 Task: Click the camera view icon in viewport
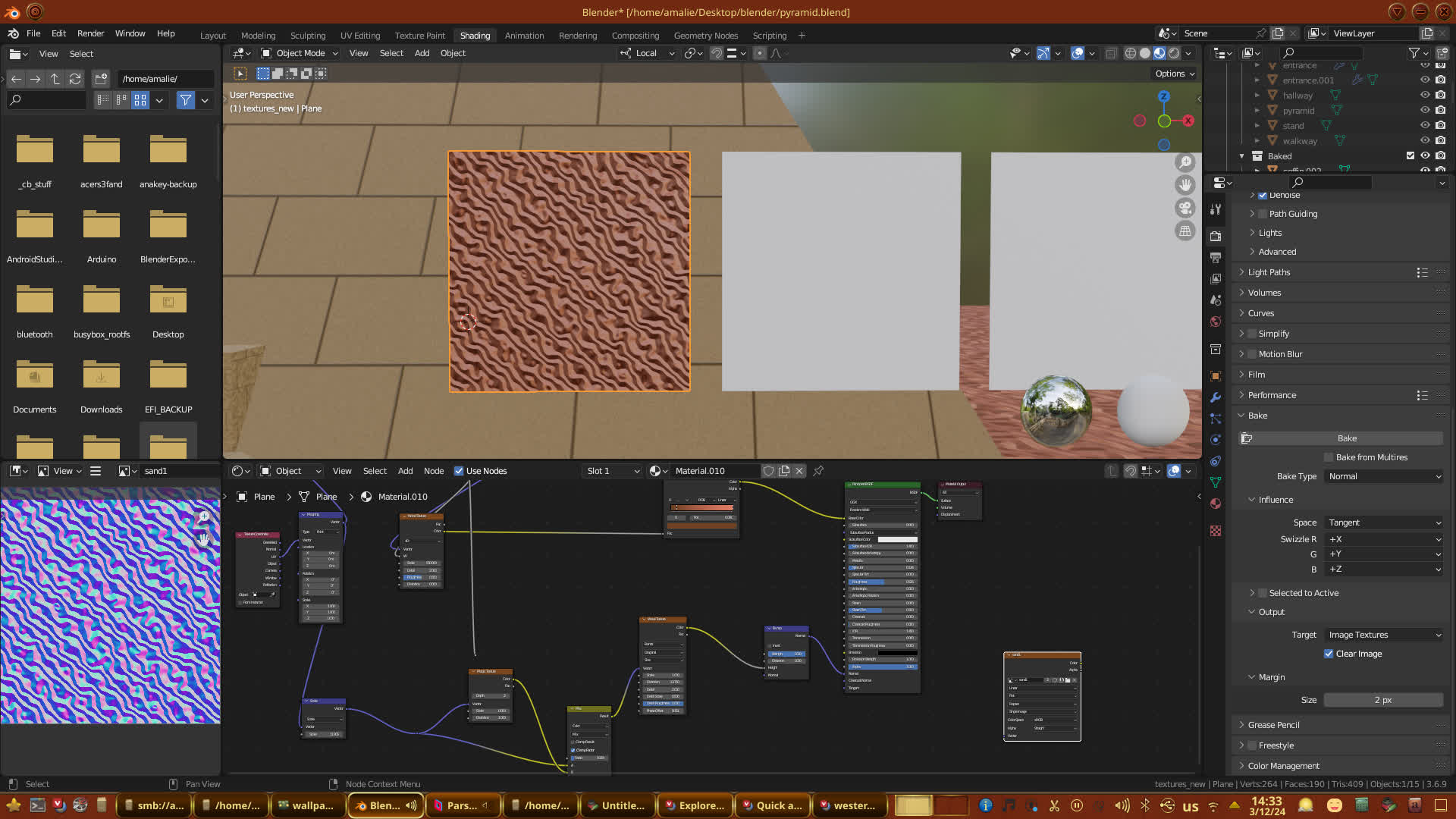[1185, 208]
